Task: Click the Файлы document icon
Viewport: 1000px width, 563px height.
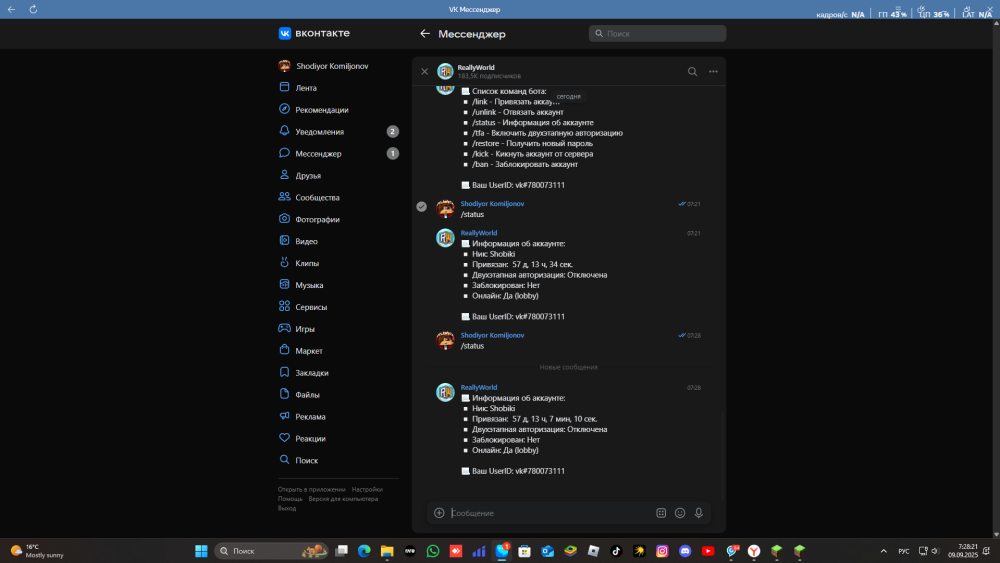Action: (x=284, y=394)
